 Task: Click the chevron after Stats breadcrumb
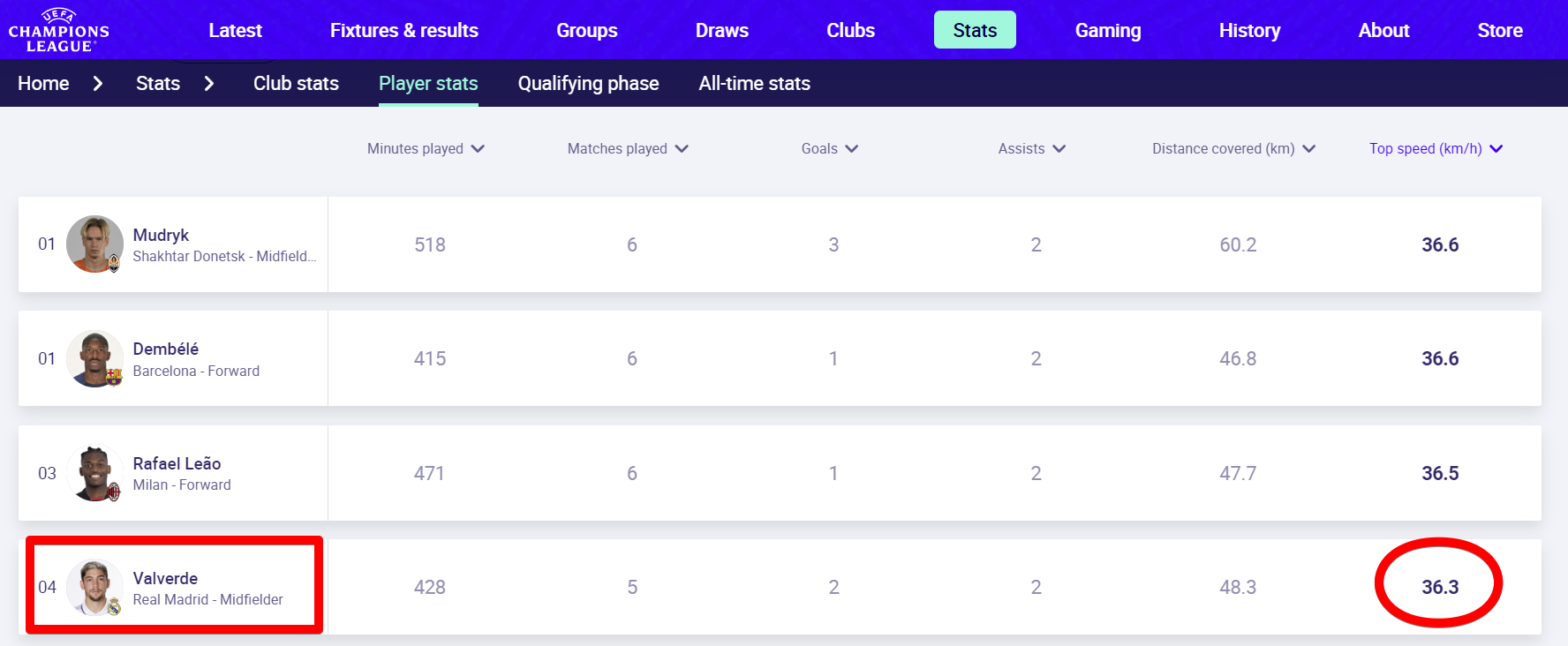209,83
